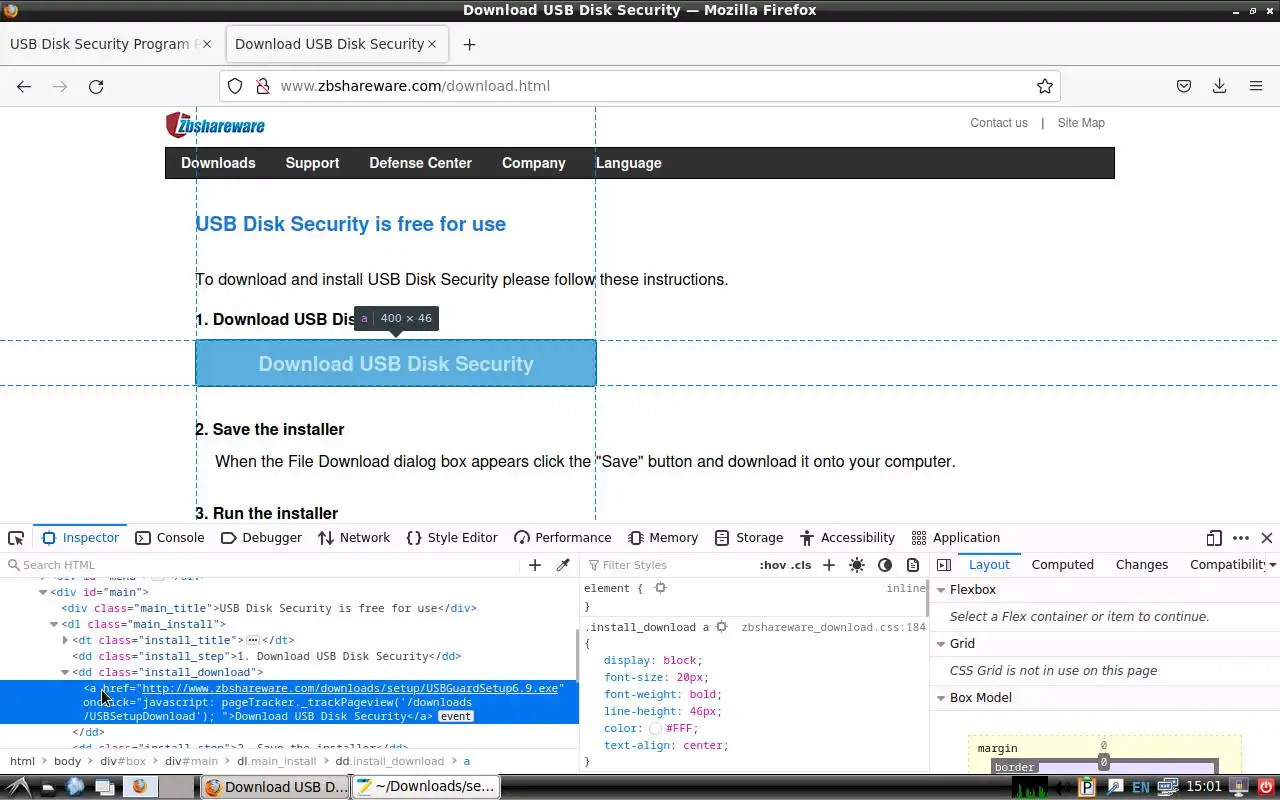
Task: Click the Save to Pocket icon
Action: point(1184,86)
